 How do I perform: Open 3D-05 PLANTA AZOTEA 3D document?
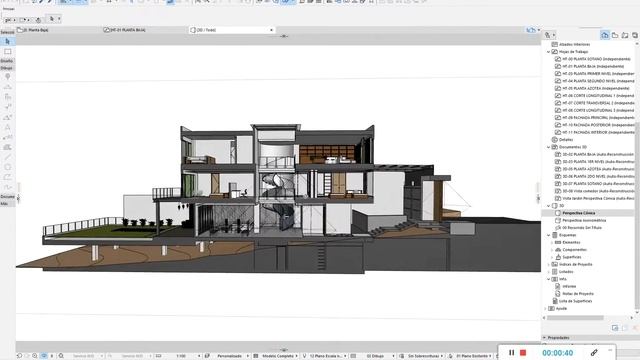point(594,169)
